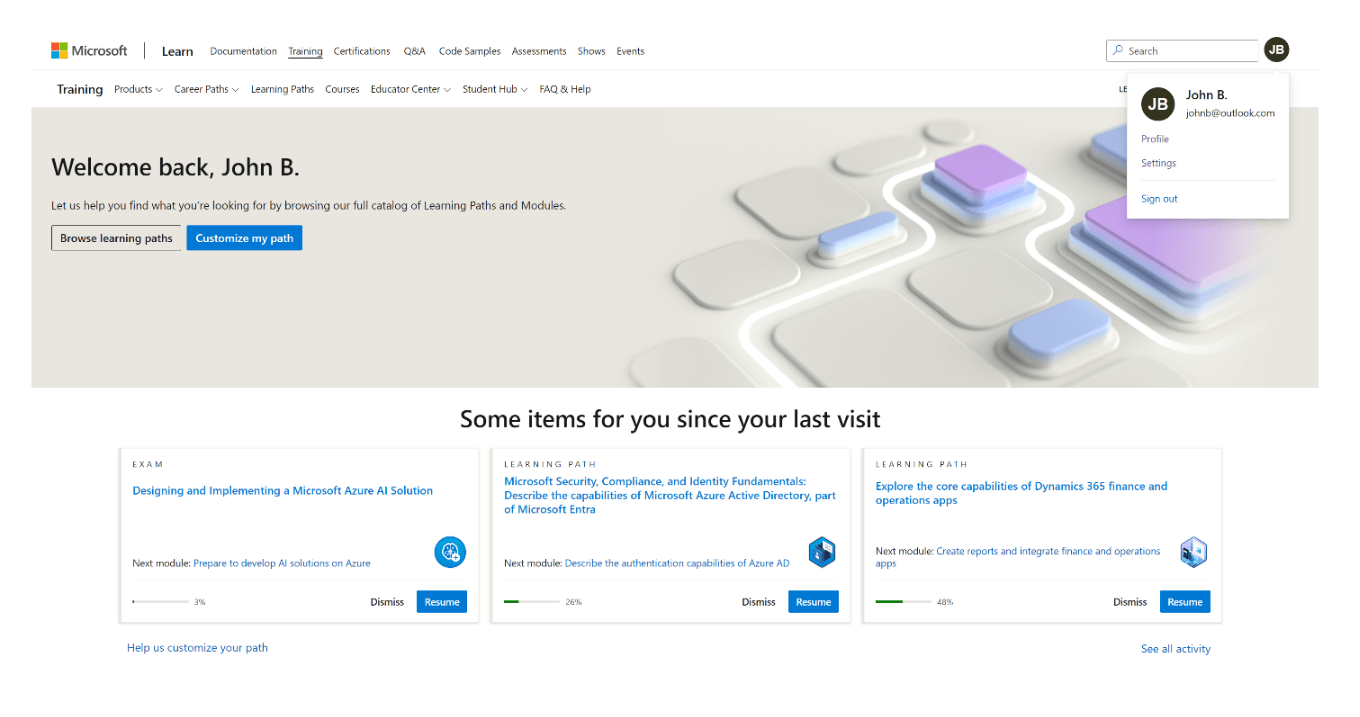Switch to the Documentation tab
The width and height of the screenshot is (1360, 717).
243,51
